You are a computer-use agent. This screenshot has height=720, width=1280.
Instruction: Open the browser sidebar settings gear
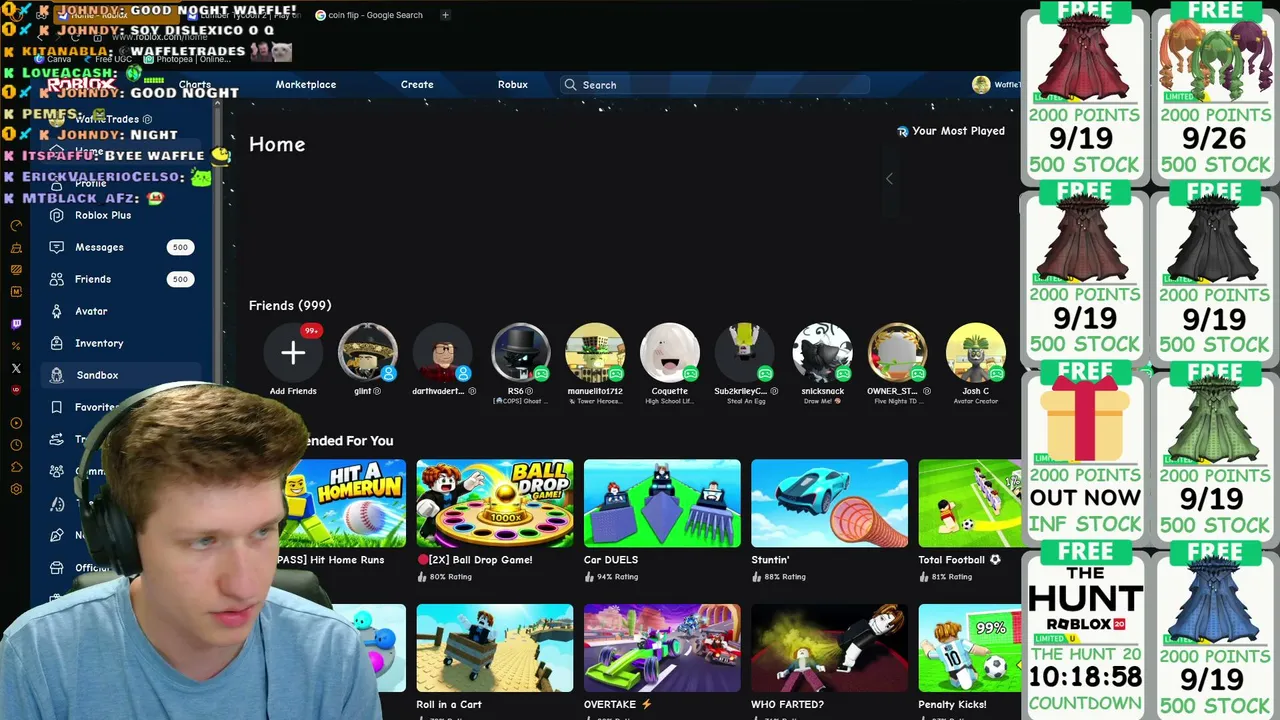coord(16,489)
